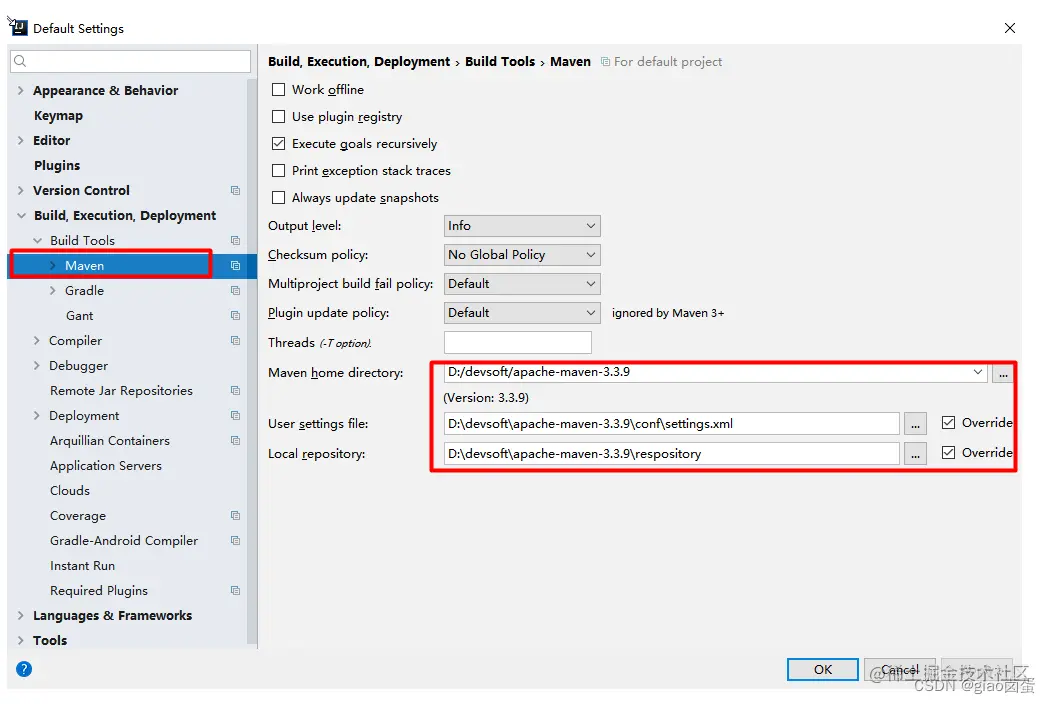This screenshot has height=704, width=1050.
Task: Close the Default Settings dialog
Action: click(1010, 28)
